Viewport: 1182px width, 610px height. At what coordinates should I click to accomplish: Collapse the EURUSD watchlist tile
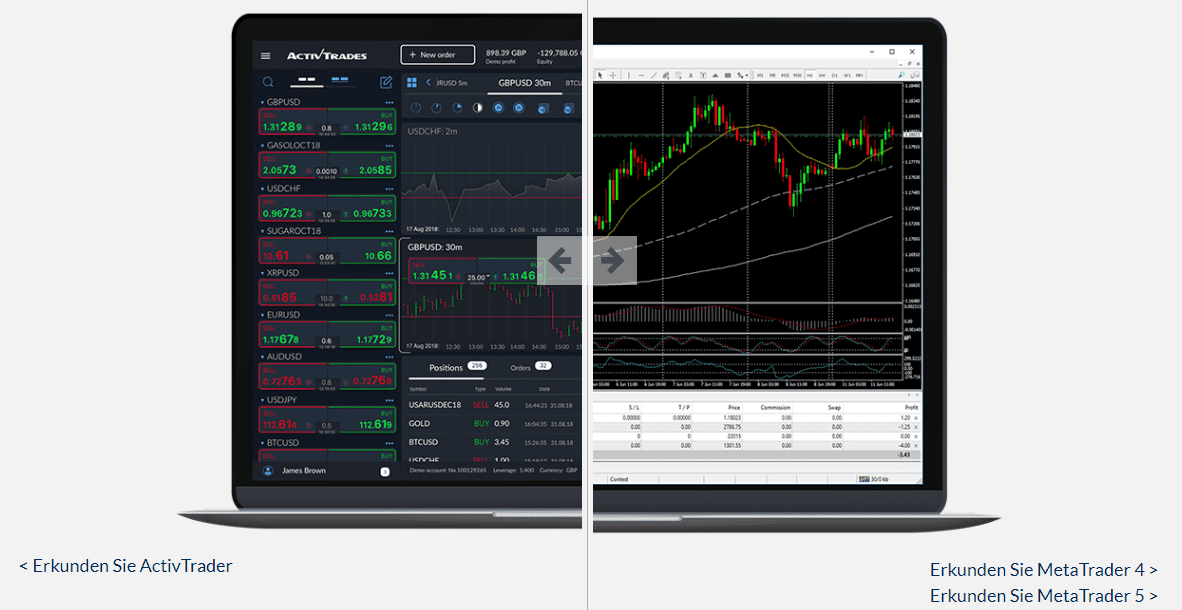click(262, 315)
